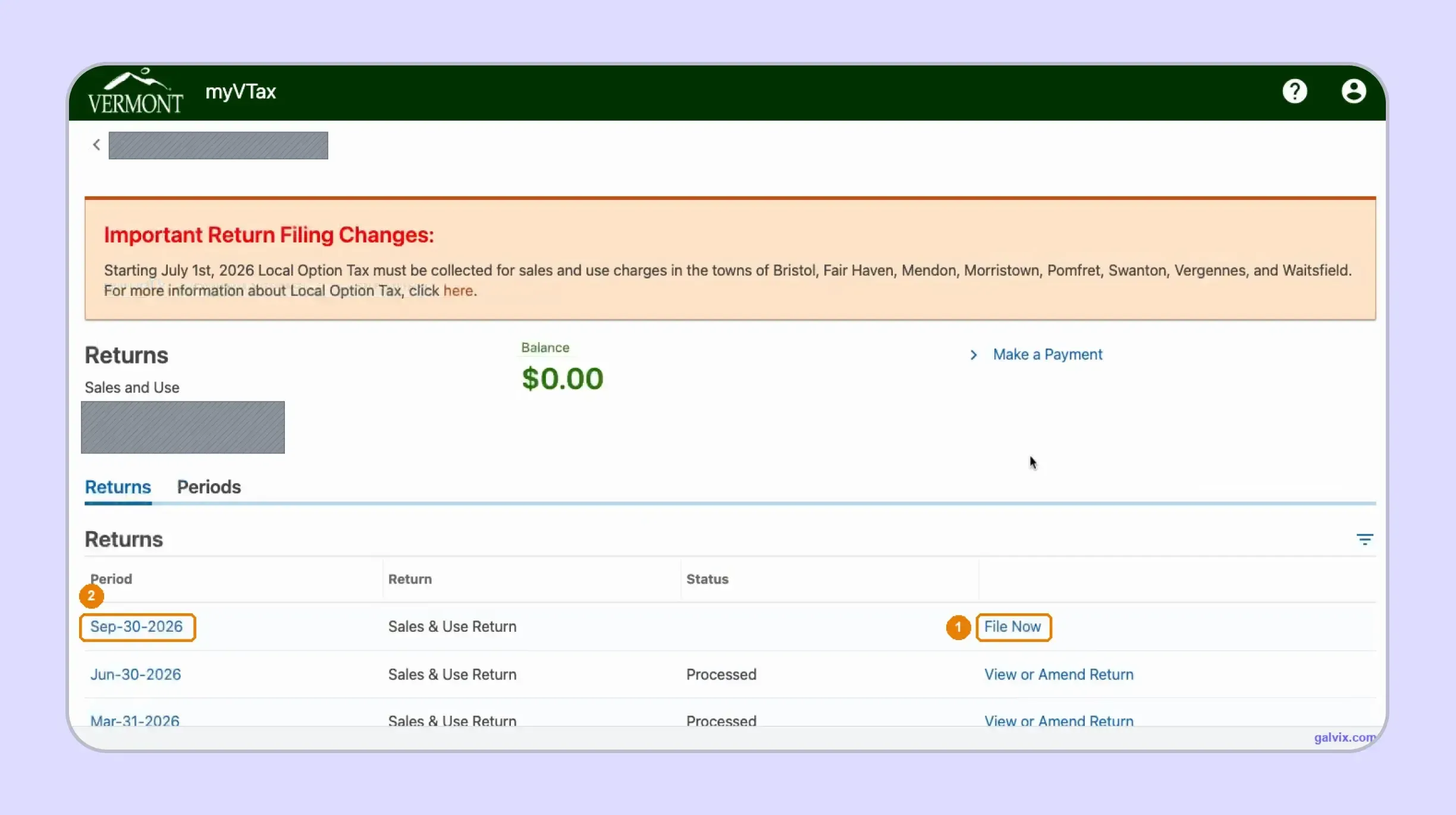The height and width of the screenshot is (815, 1456).
Task: Click the Vermont state logo
Action: pos(136,91)
